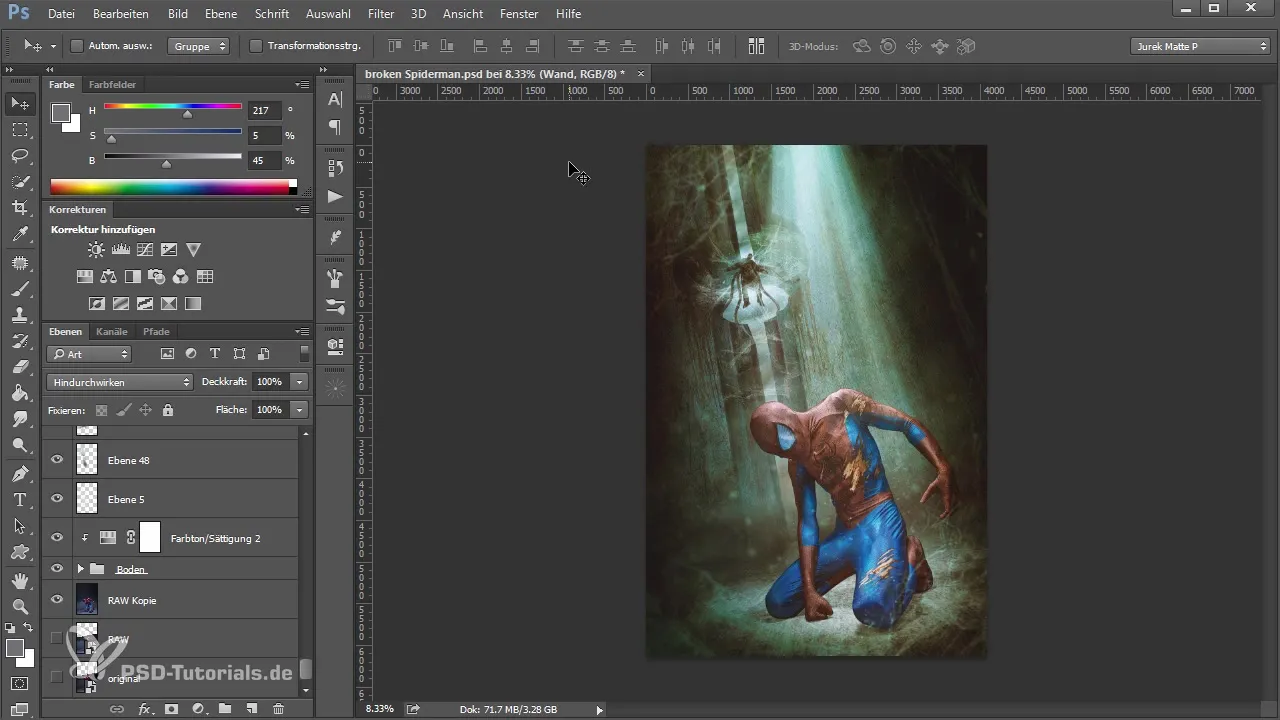Delete layer with trash icon
Viewport: 1280px width, 720px height.
point(278,709)
